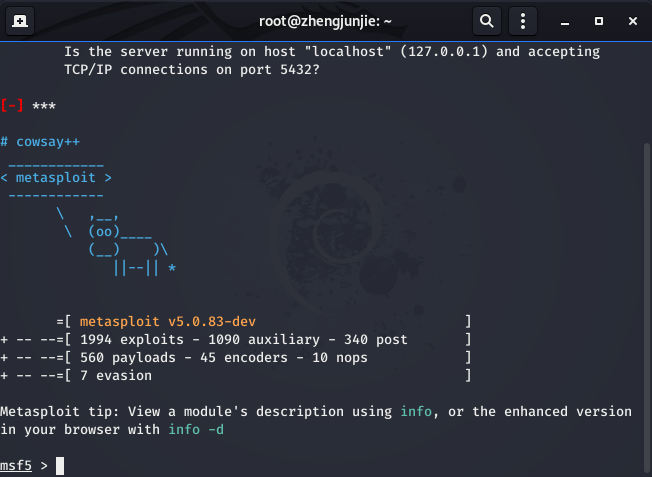Click the msf5 prompt text
The height and width of the screenshot is (477, 652).
(16, 465)
